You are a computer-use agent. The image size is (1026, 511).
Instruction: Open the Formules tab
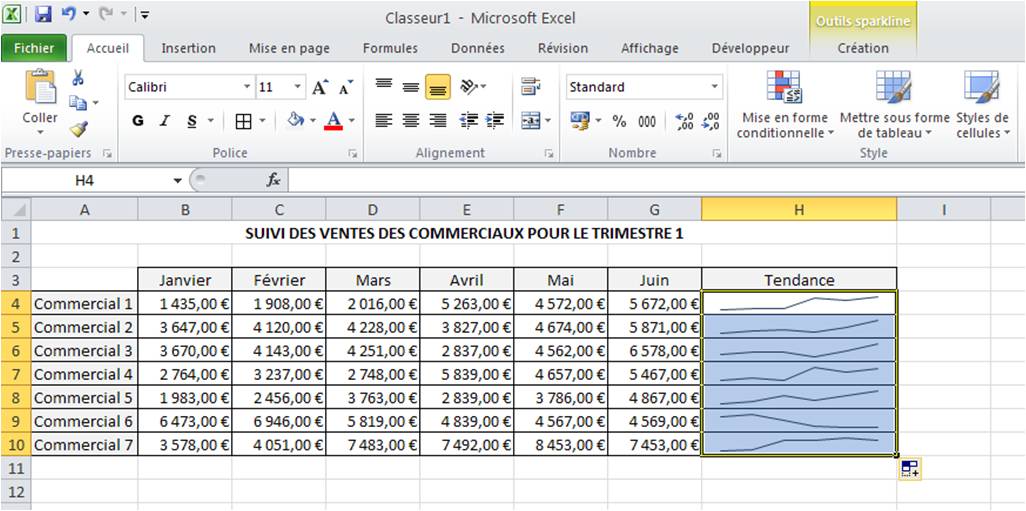click(391, 48)
